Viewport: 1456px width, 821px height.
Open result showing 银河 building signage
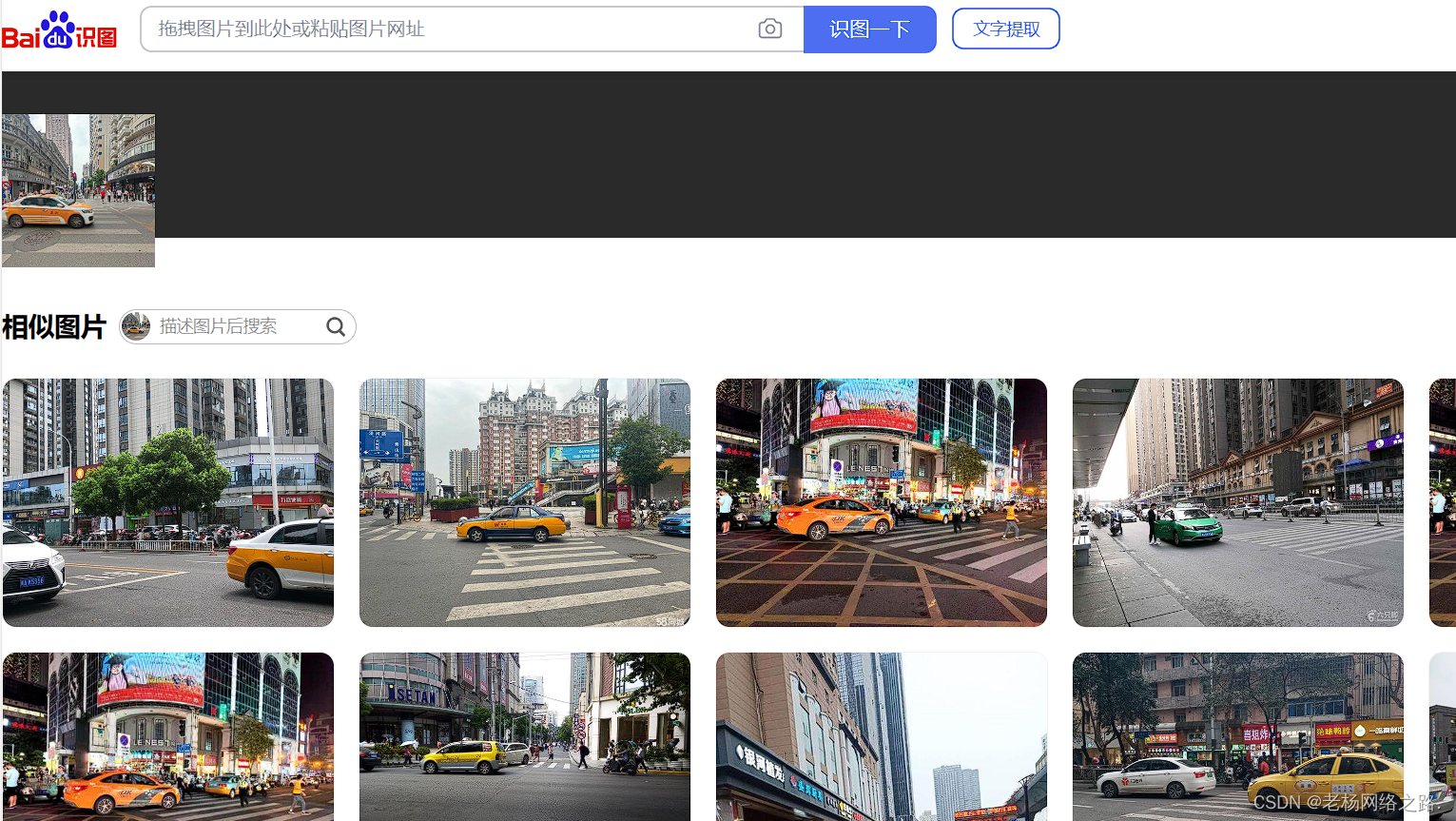tap(882, 736)
